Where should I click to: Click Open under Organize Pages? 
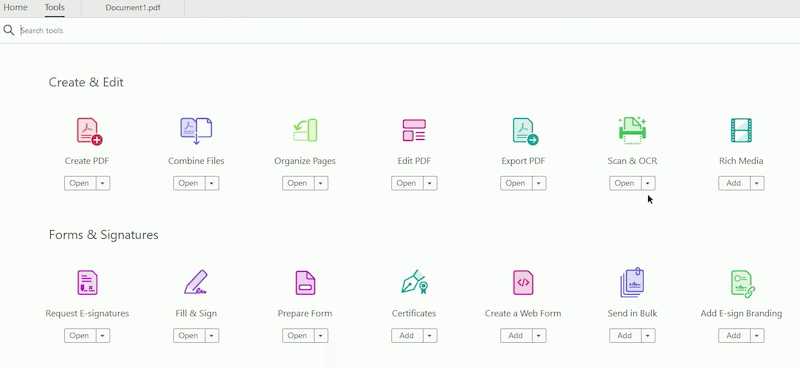[x=298, y=183]
